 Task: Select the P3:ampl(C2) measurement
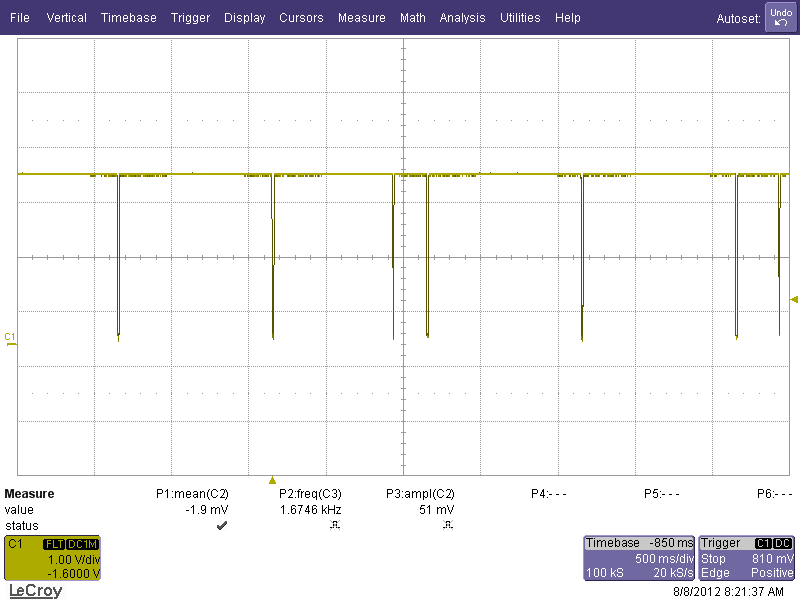420,494
